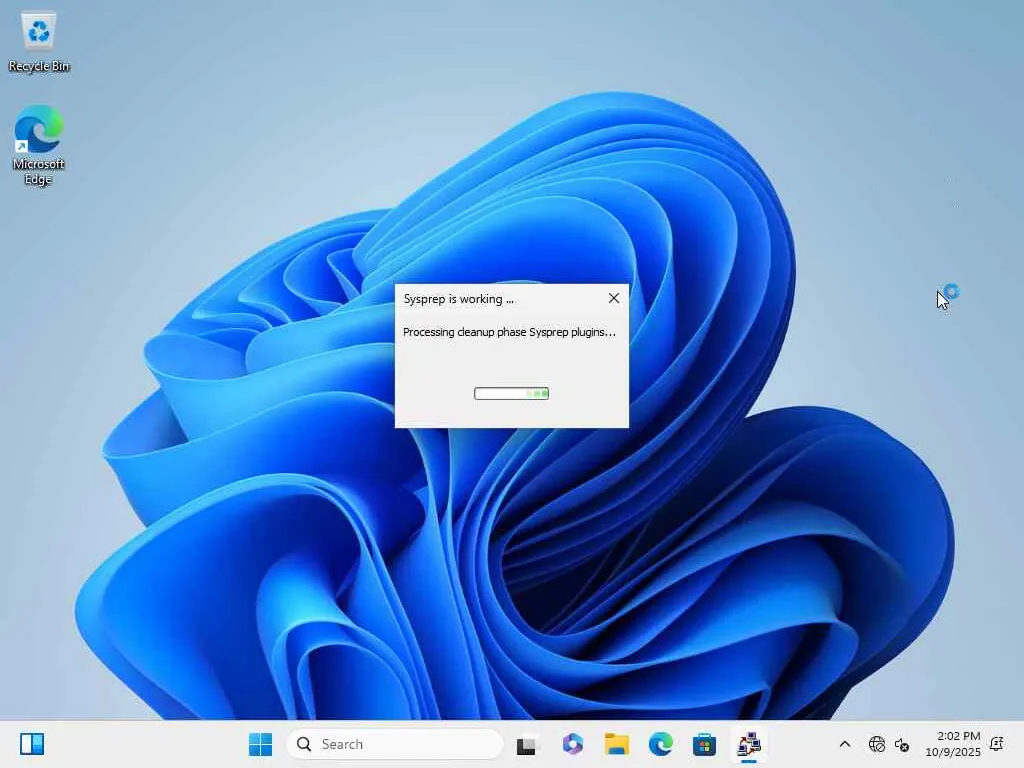Select the Microsoft Edge desktop shortcut
The height and width of the screenshot is (768, 1024).
click(x=39, y=145)
